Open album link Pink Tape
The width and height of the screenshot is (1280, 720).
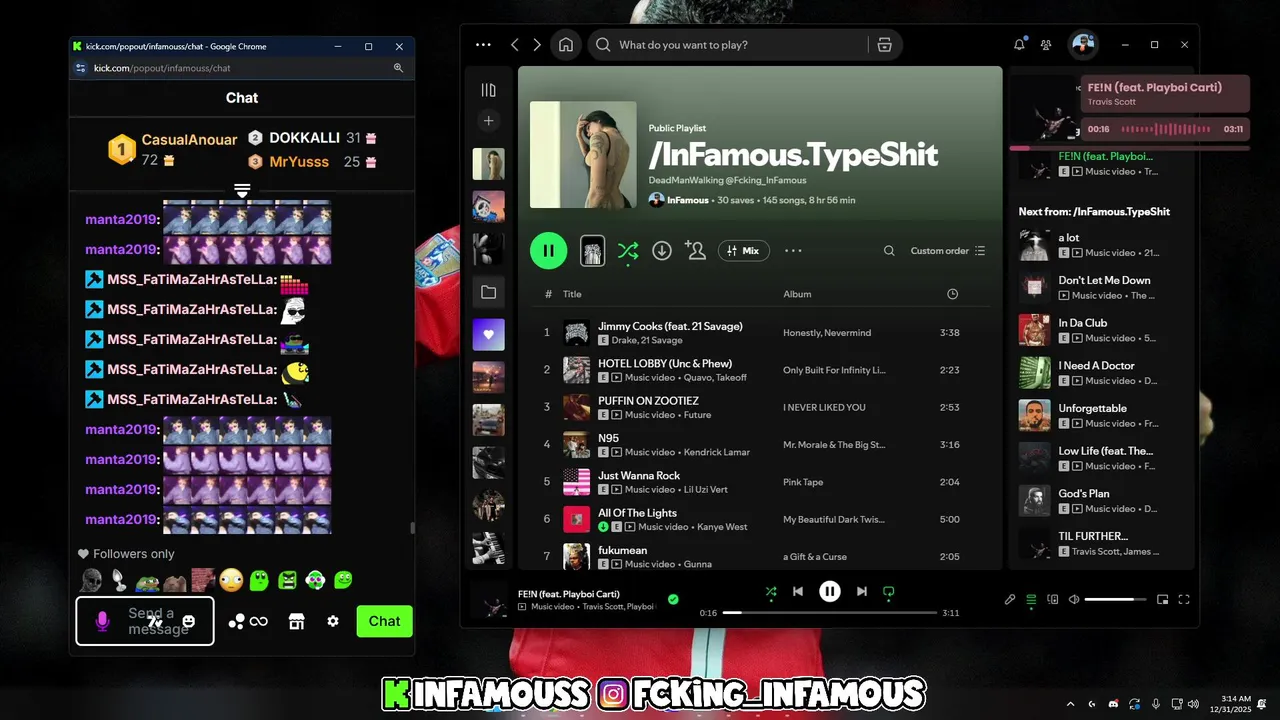803,482
